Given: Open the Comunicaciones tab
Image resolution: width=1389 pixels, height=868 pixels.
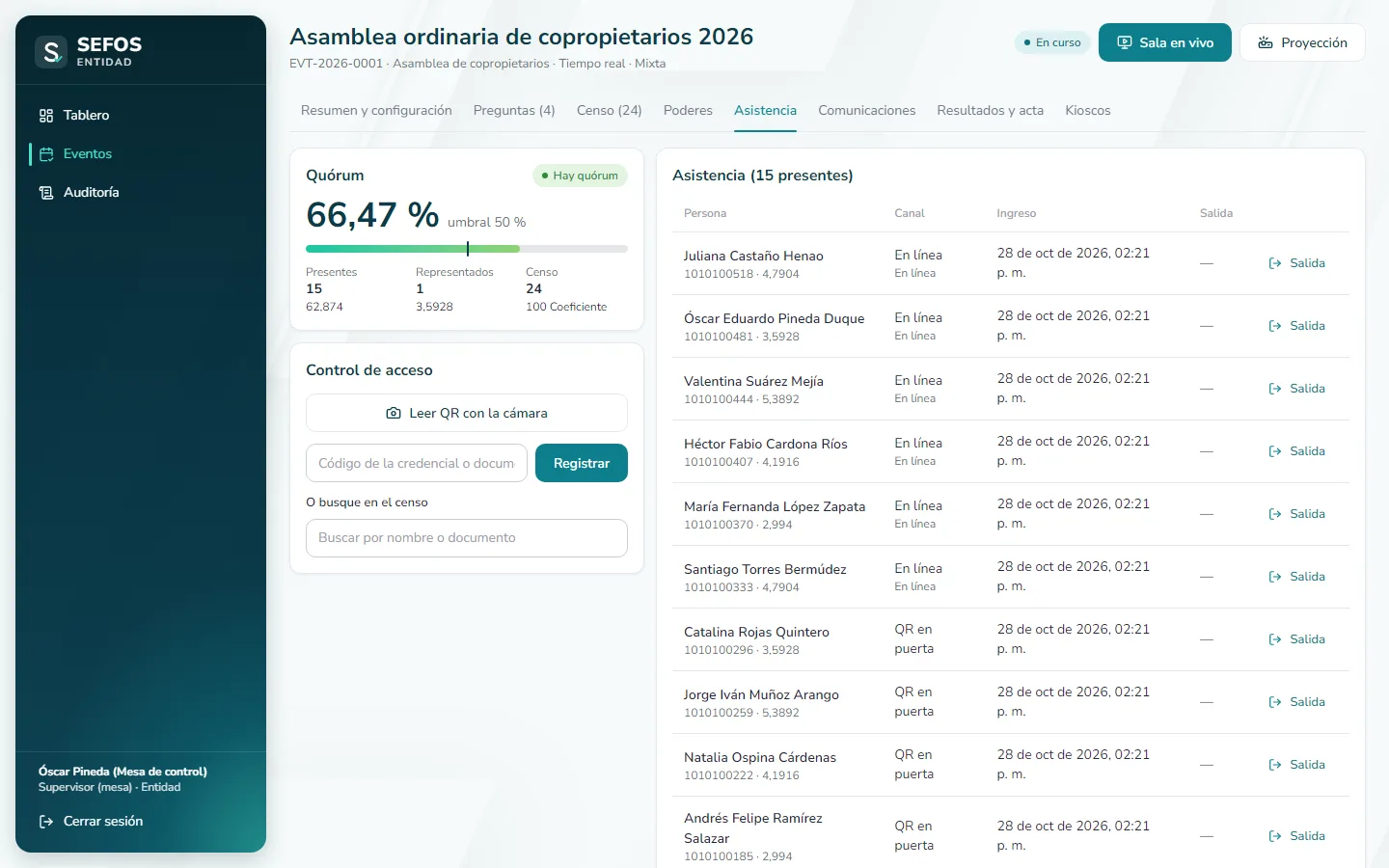Looking at the screenshot, I should point(867,111).
